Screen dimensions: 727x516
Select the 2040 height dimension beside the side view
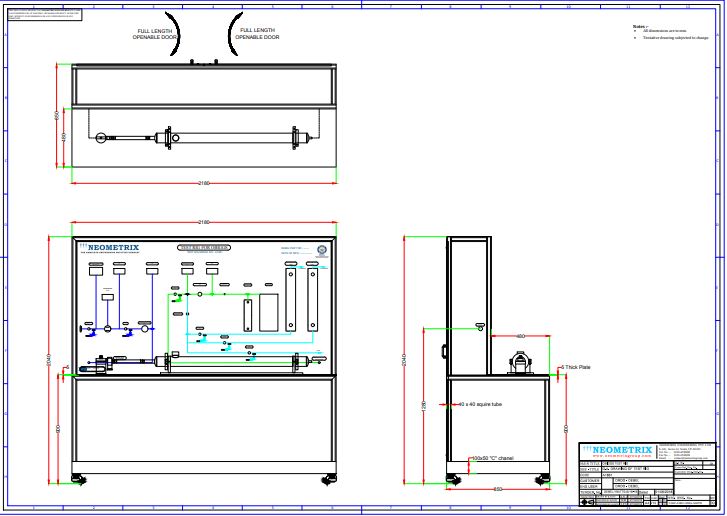[405, 362]
